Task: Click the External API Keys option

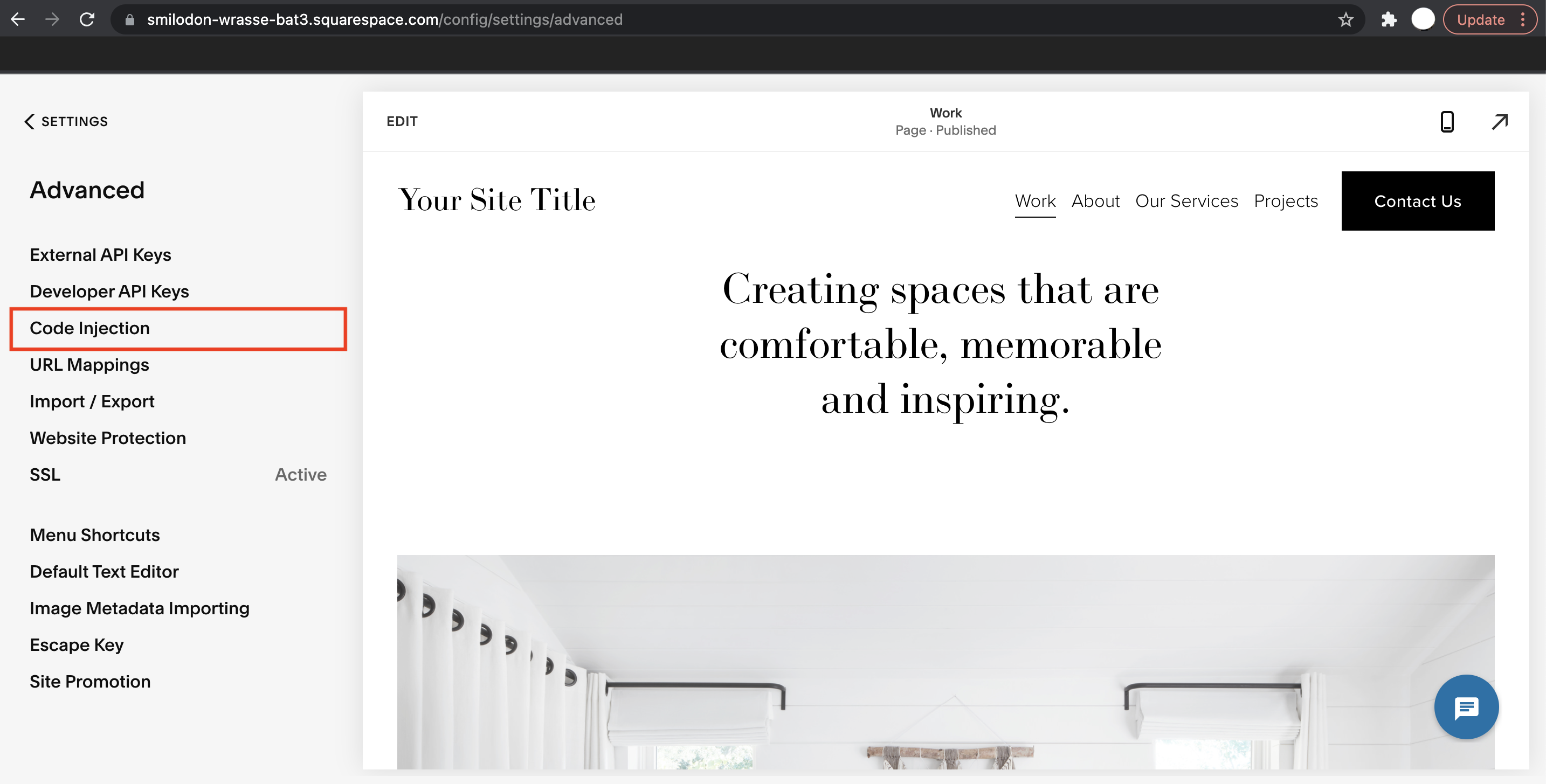Action: 100,254
